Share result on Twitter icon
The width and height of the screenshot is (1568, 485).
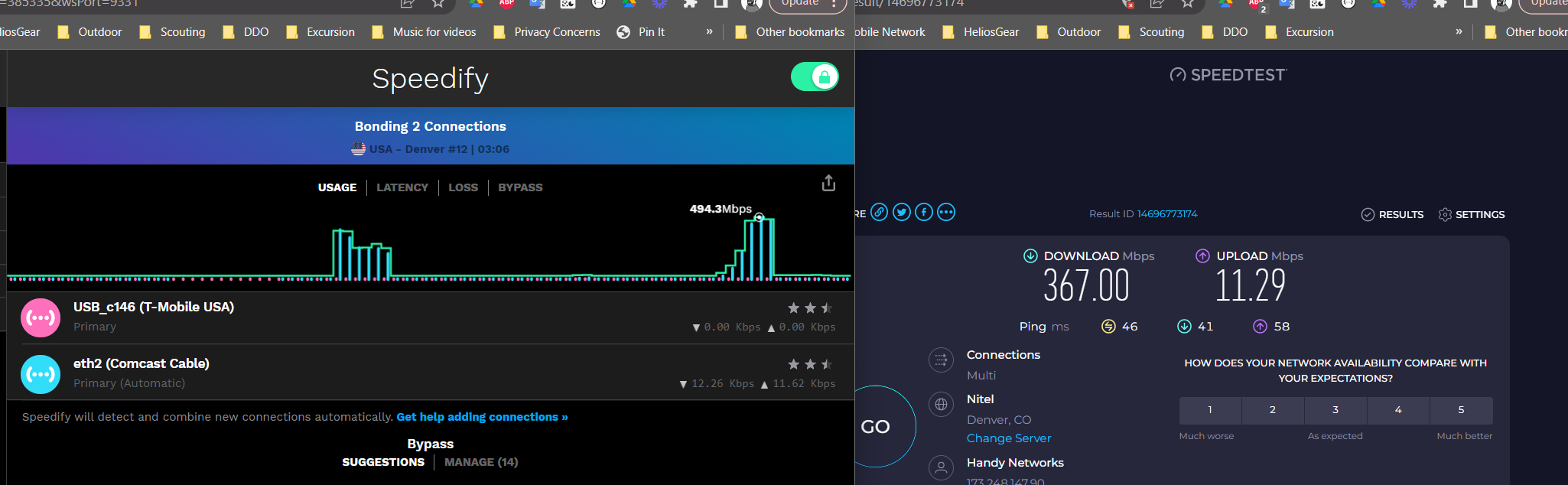point(902,212)
